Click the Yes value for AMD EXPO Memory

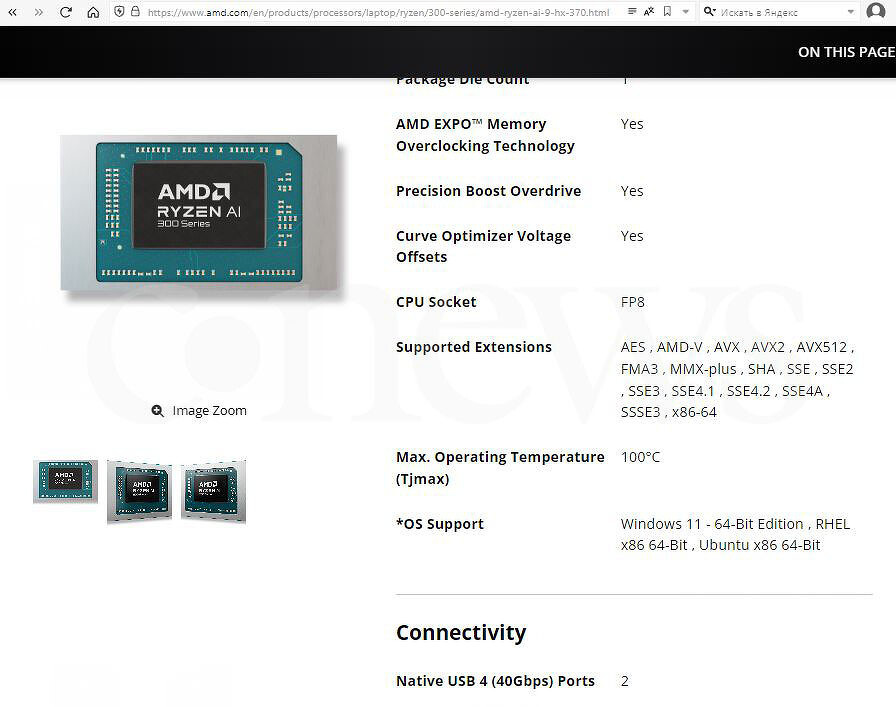pyautogui.click(x=632, y=124)
